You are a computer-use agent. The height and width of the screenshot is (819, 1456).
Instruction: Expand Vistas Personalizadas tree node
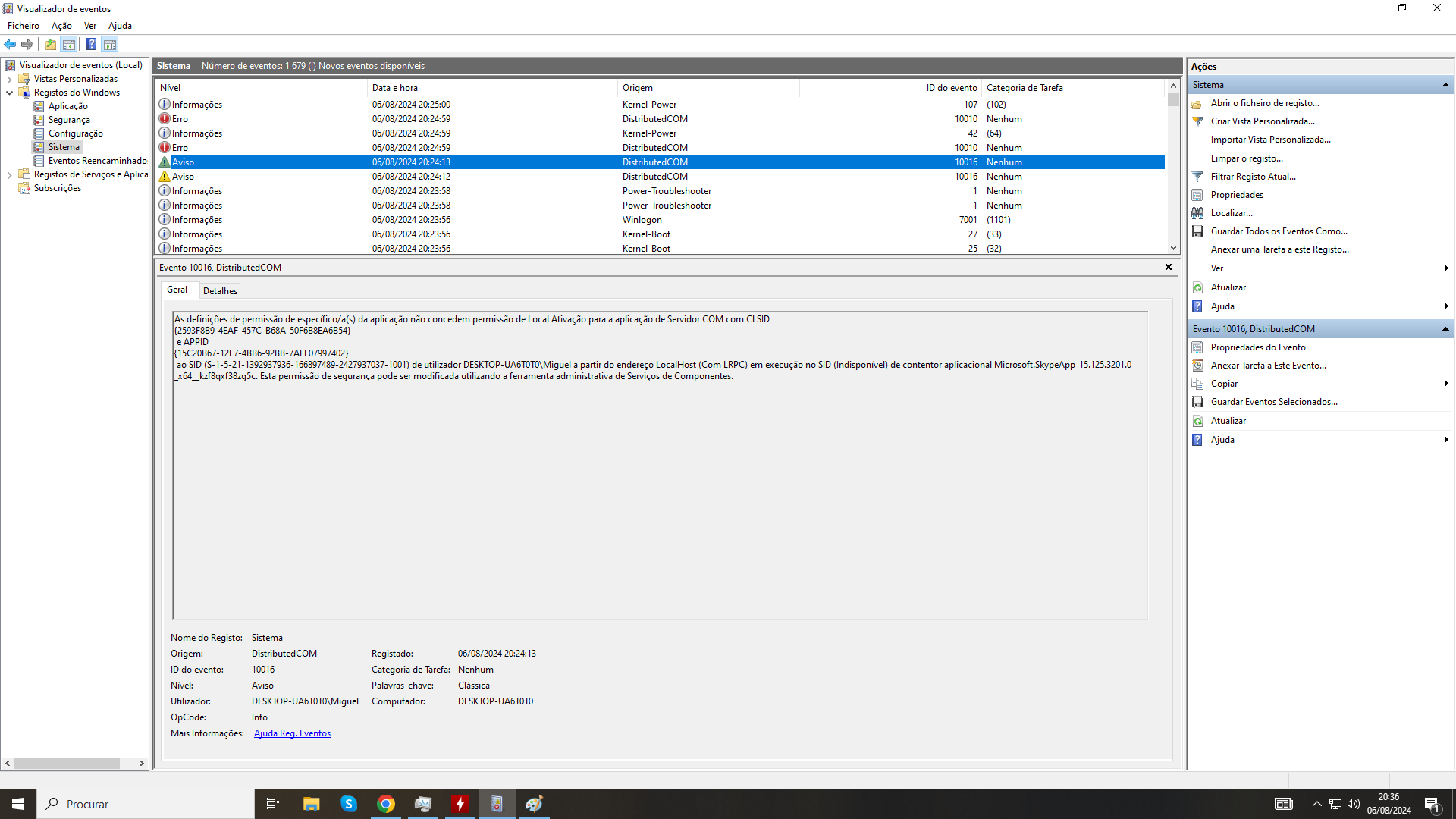[x=9, y=79]
